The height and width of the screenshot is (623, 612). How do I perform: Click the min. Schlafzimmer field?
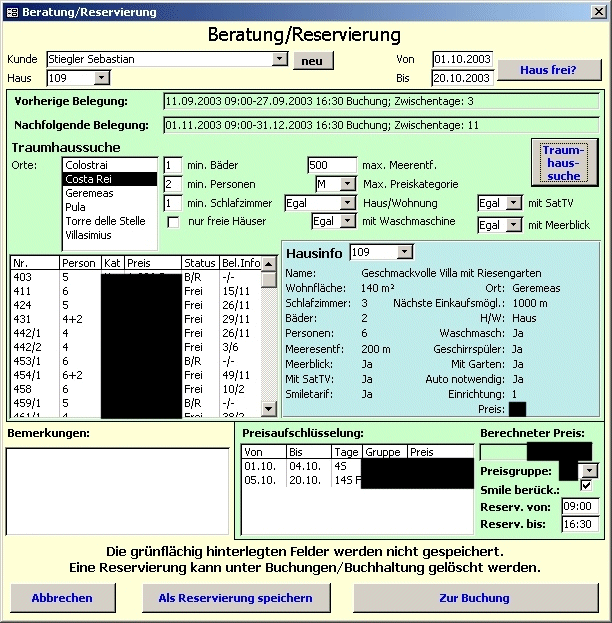pos(173,203)
